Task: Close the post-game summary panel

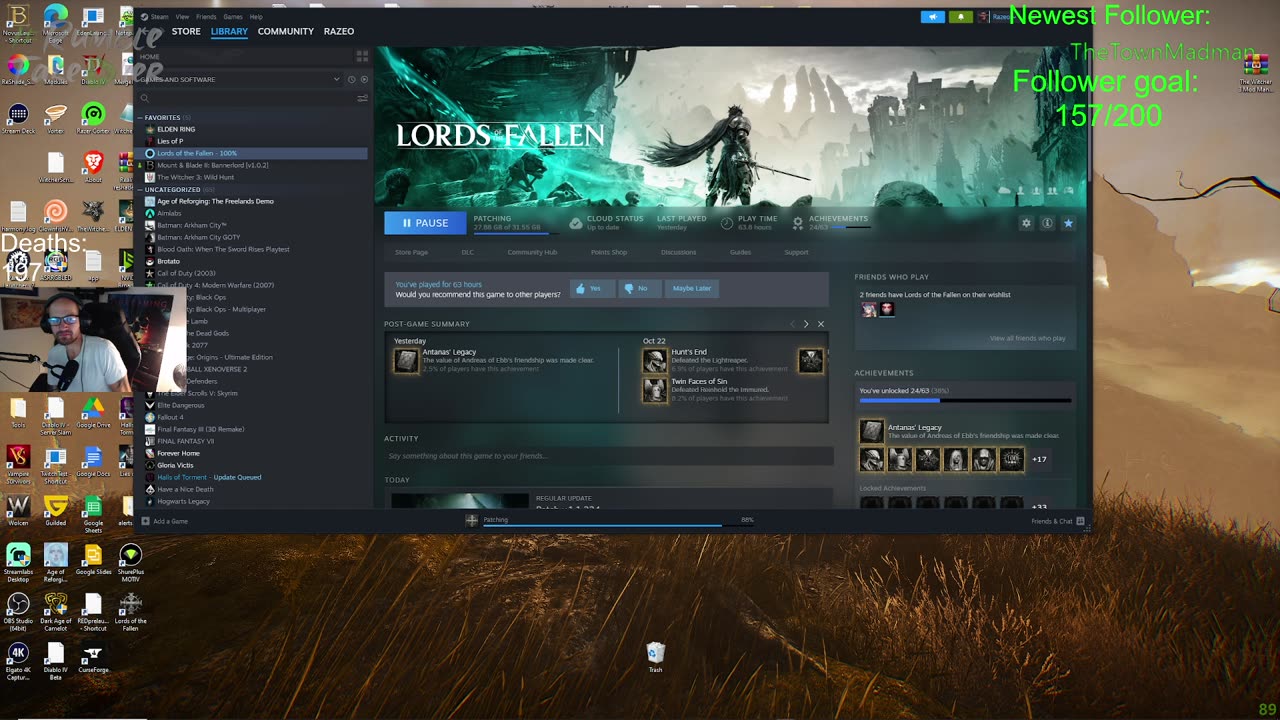Action: click(821, 324)
